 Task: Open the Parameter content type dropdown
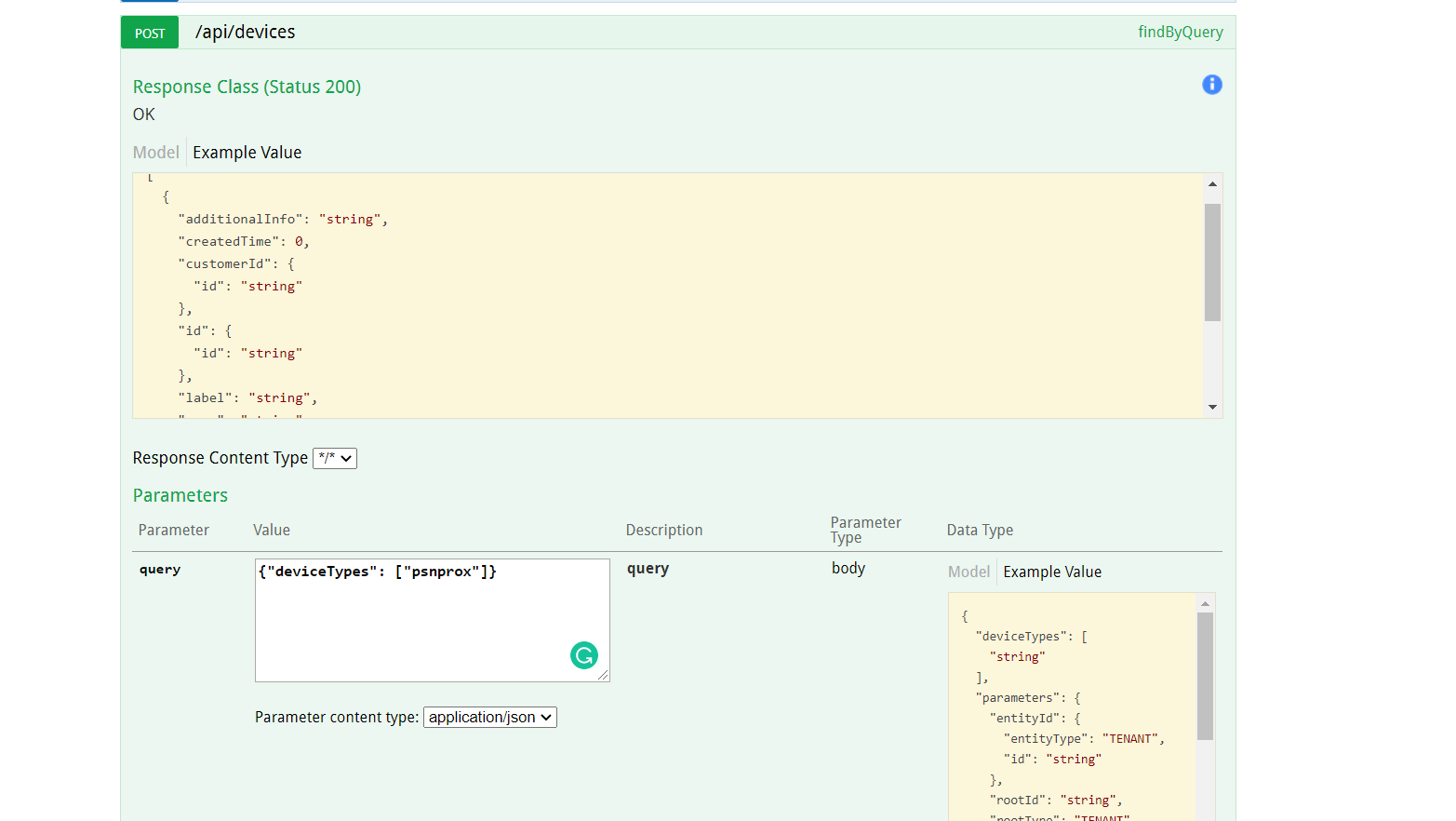tap(489, 717)
